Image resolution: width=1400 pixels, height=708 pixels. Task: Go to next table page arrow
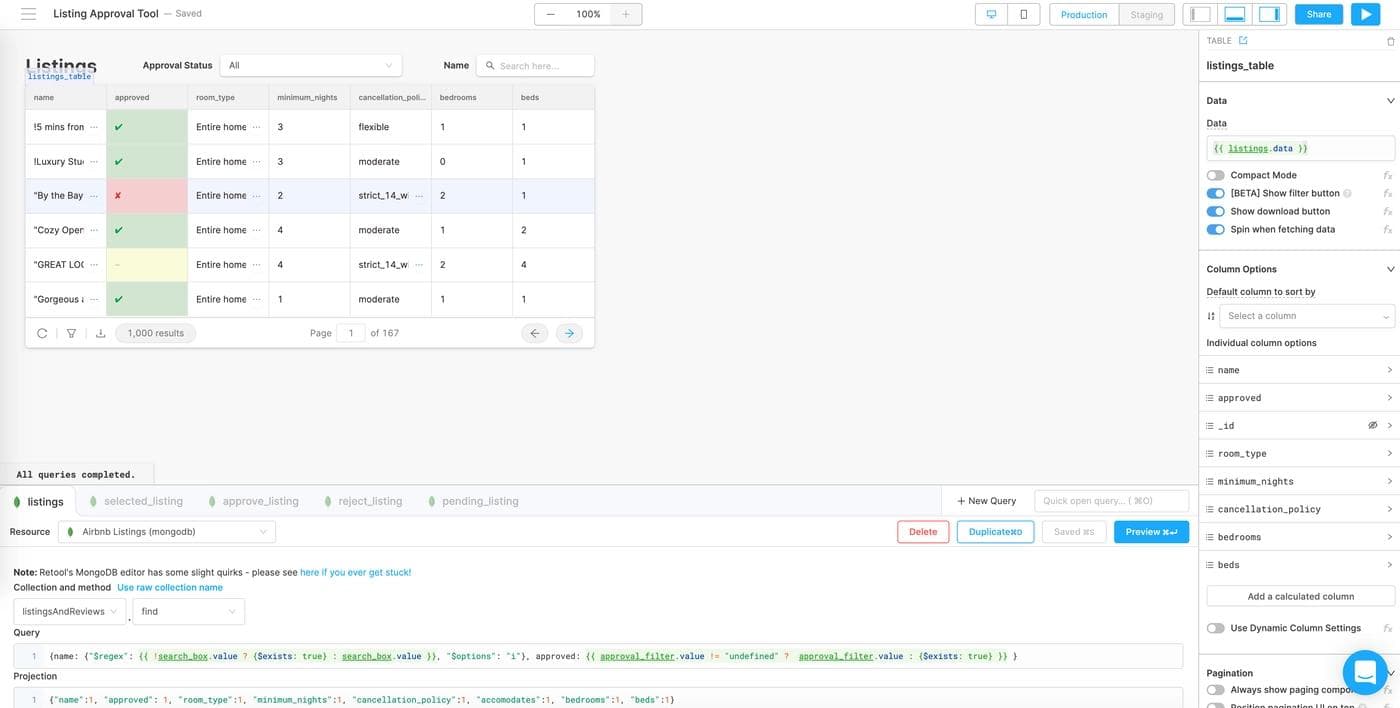569,333
